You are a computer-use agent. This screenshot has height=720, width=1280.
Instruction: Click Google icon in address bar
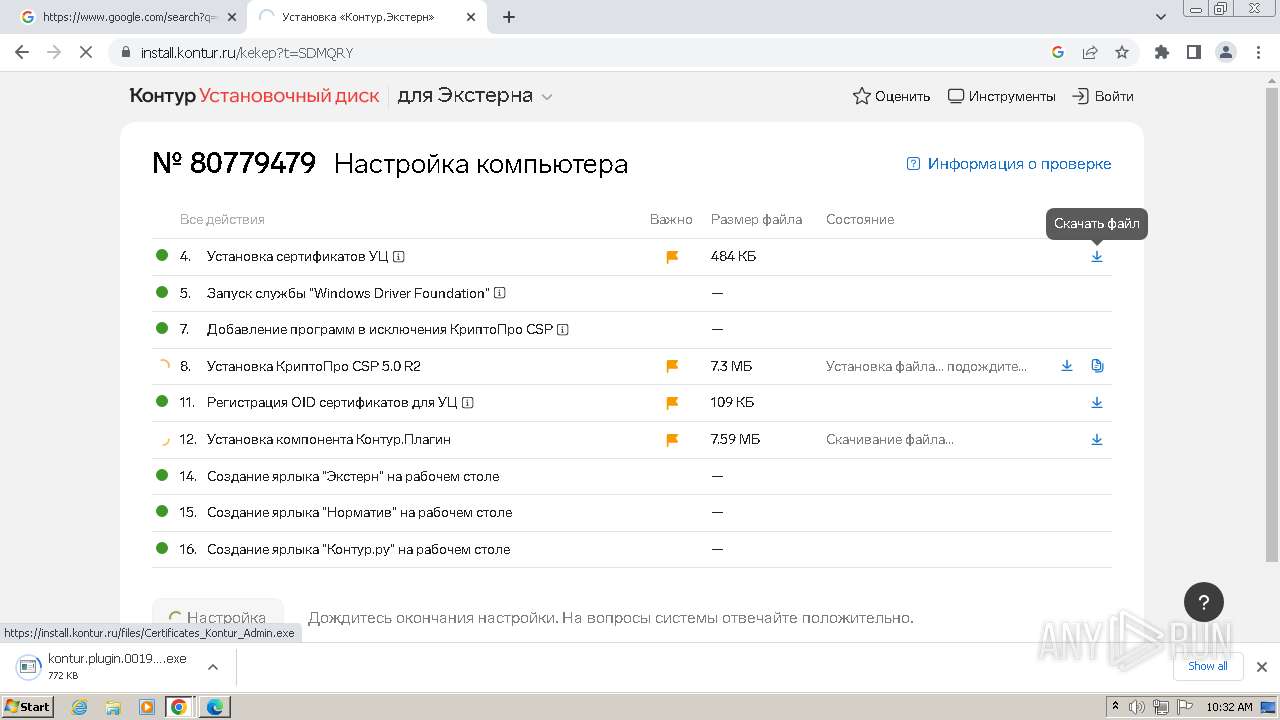[x=1058, y=52]
